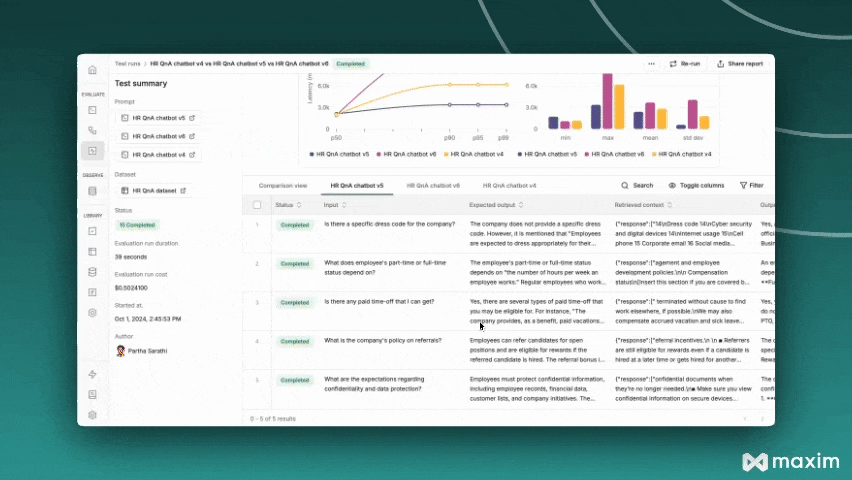Viewport: 852px width, 480px height.
Task: Sort by the Status column arrows
Action: 299,205
